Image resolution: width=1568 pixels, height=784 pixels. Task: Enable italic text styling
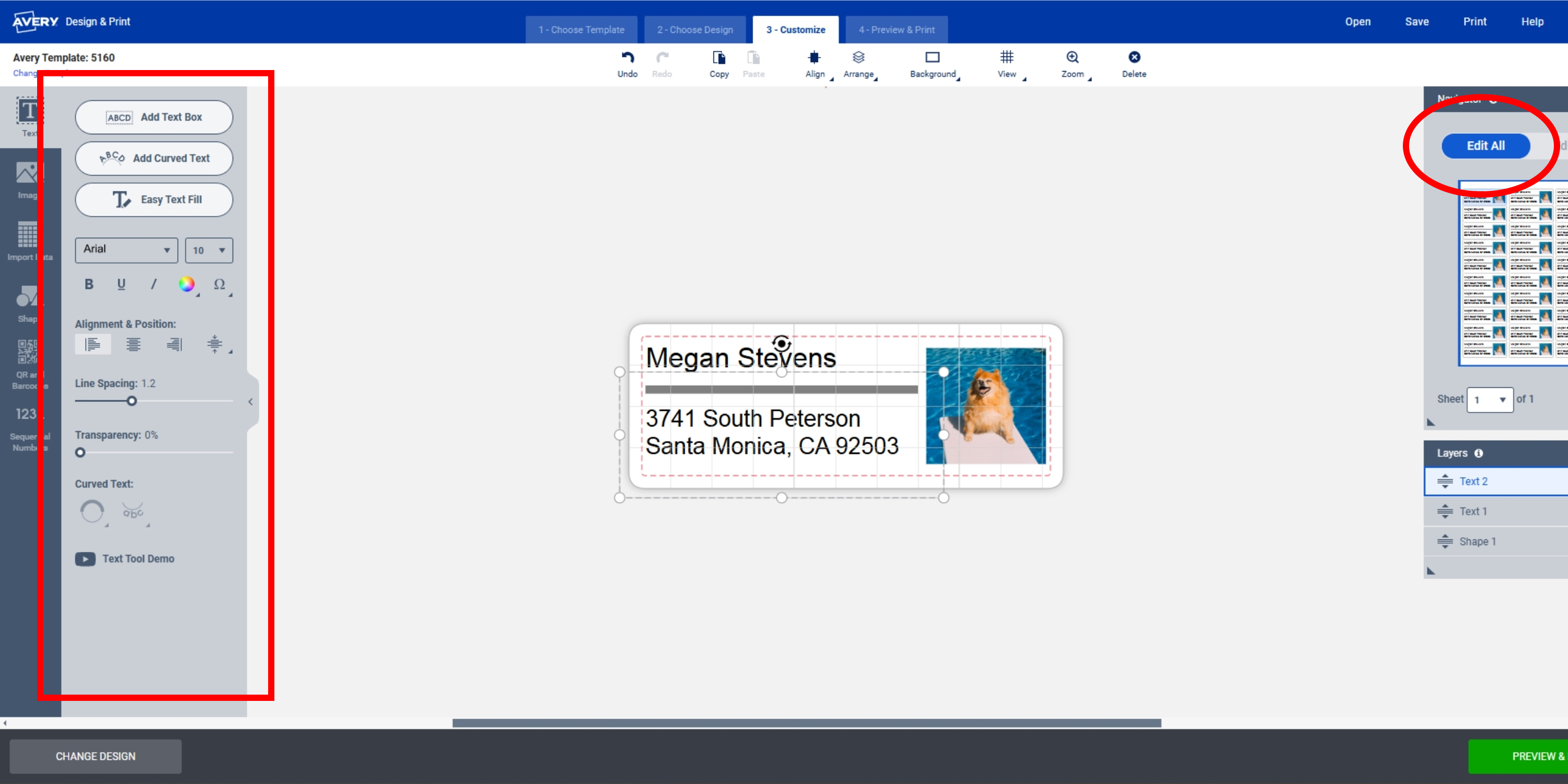click(x=153, y=284)
